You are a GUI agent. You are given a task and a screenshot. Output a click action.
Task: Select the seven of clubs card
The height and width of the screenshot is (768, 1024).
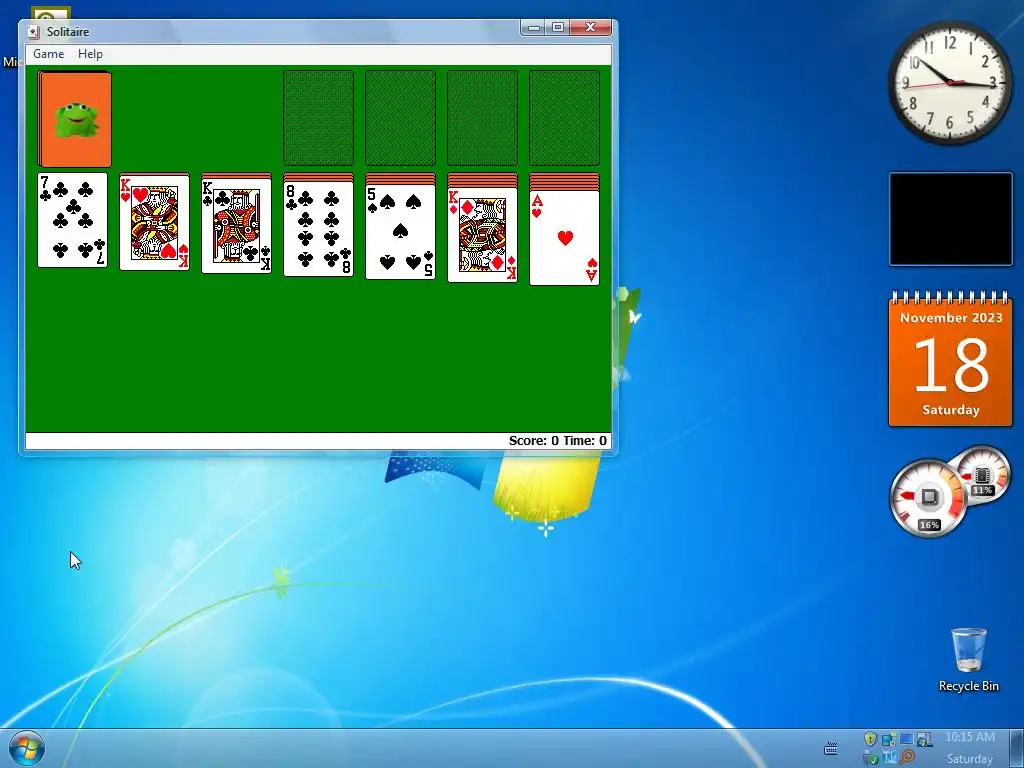[x=72, y=220]
